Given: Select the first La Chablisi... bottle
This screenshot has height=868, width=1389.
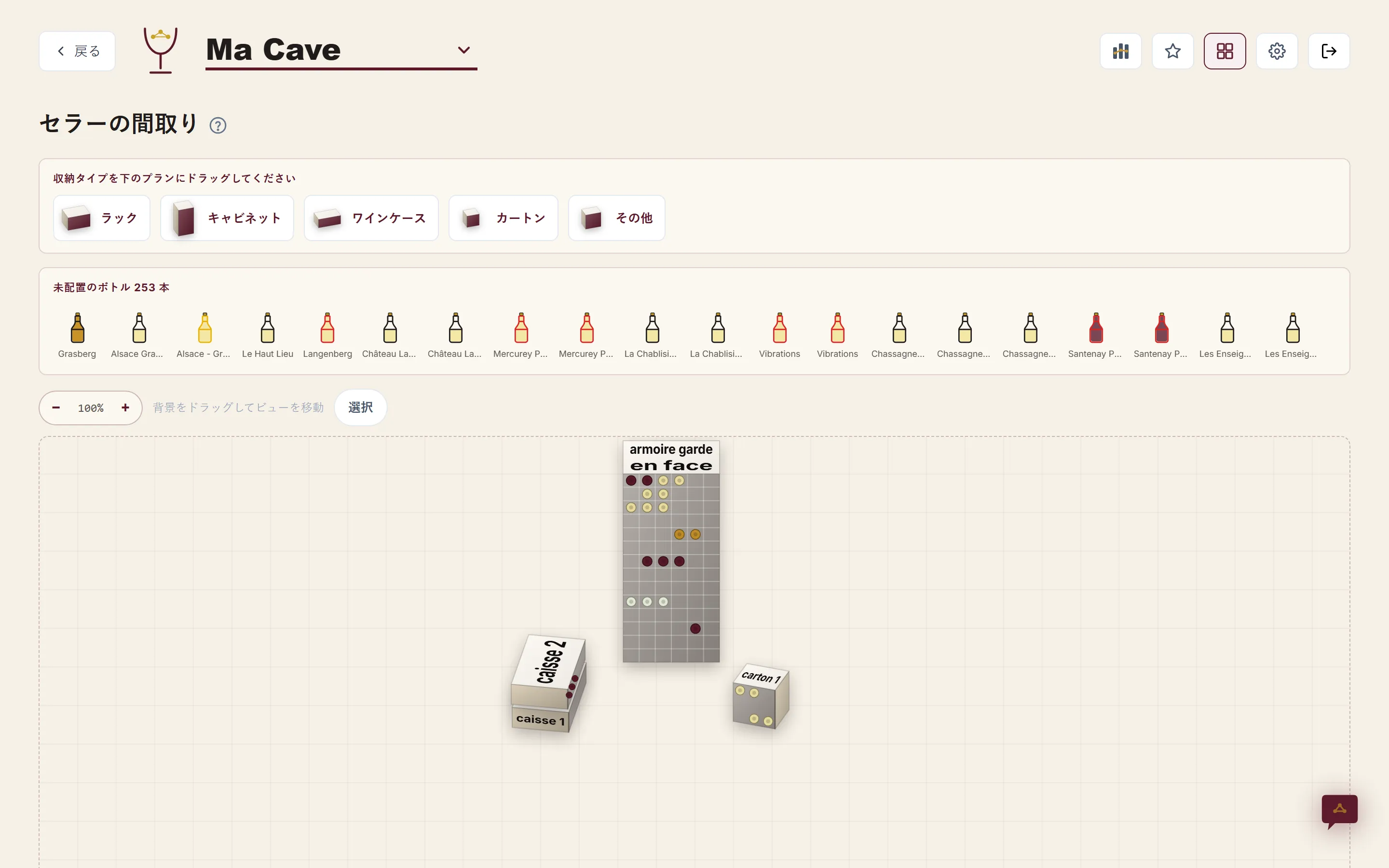Looking at the screenshot, I should pyautogui.click(x=652, y=336).
